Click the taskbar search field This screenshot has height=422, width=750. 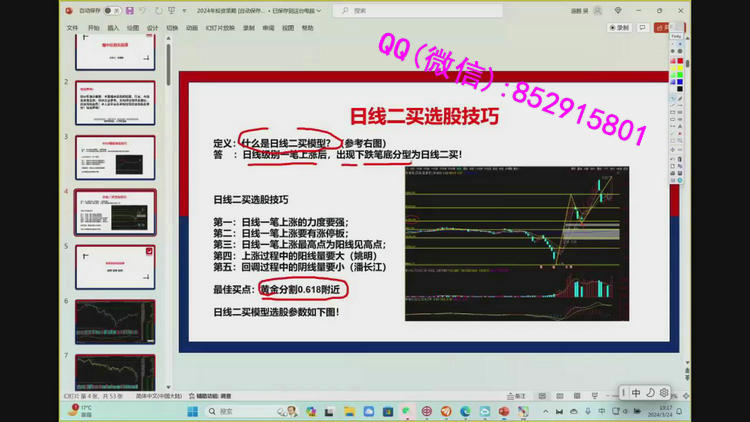click(240, 411)
